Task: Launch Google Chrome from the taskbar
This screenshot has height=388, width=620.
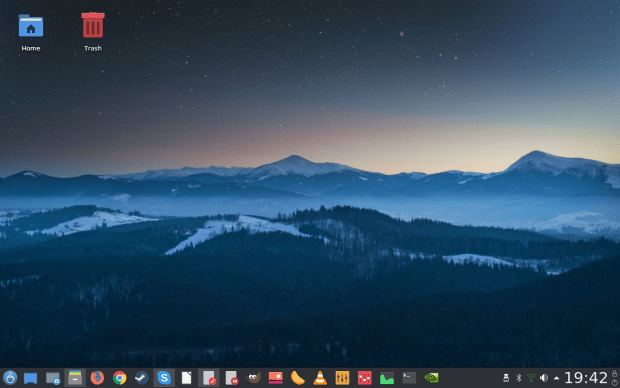Action: click(x=119, y=378)
